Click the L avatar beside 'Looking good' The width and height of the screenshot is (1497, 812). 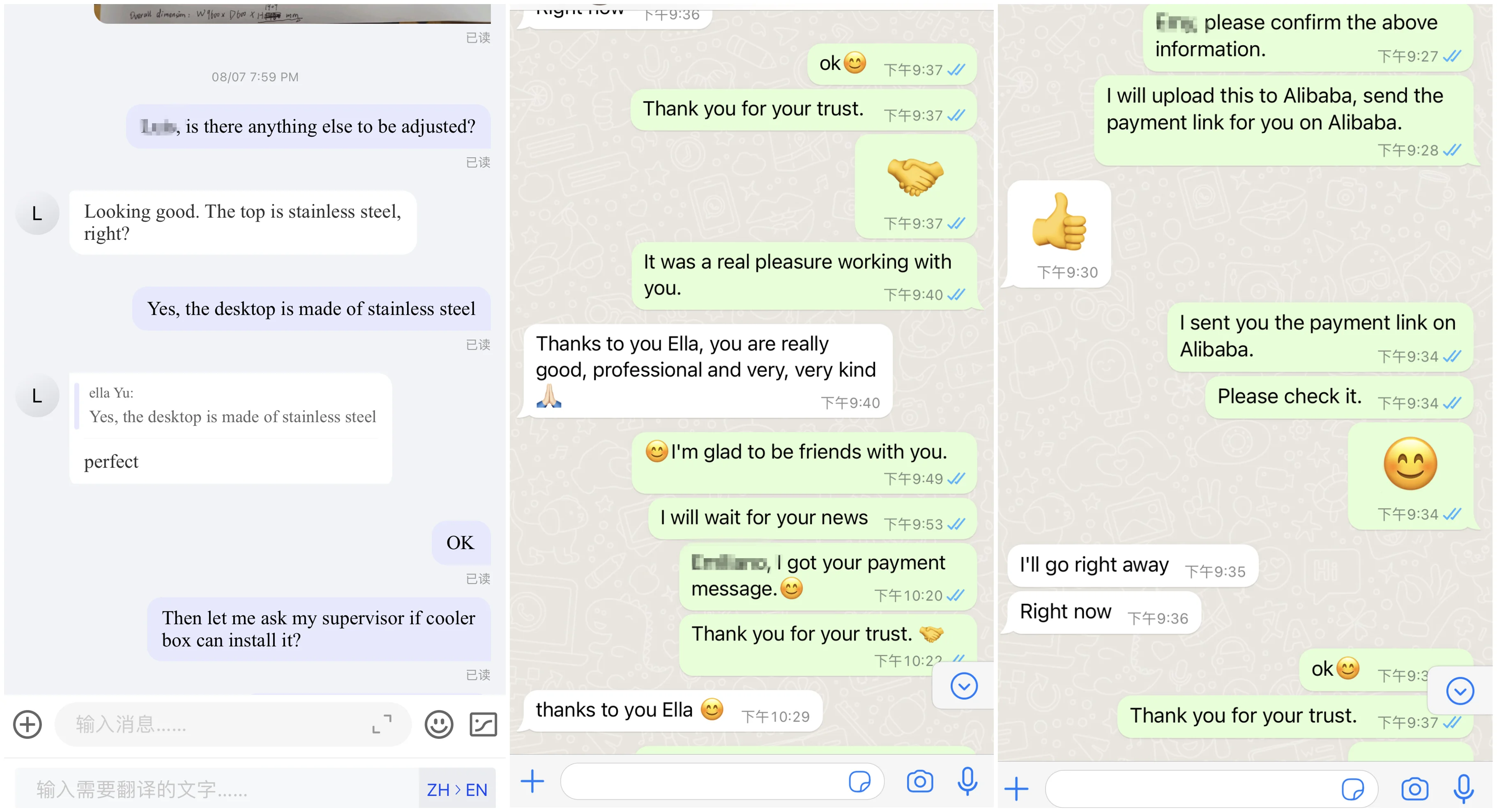click(x=37, y=214)
